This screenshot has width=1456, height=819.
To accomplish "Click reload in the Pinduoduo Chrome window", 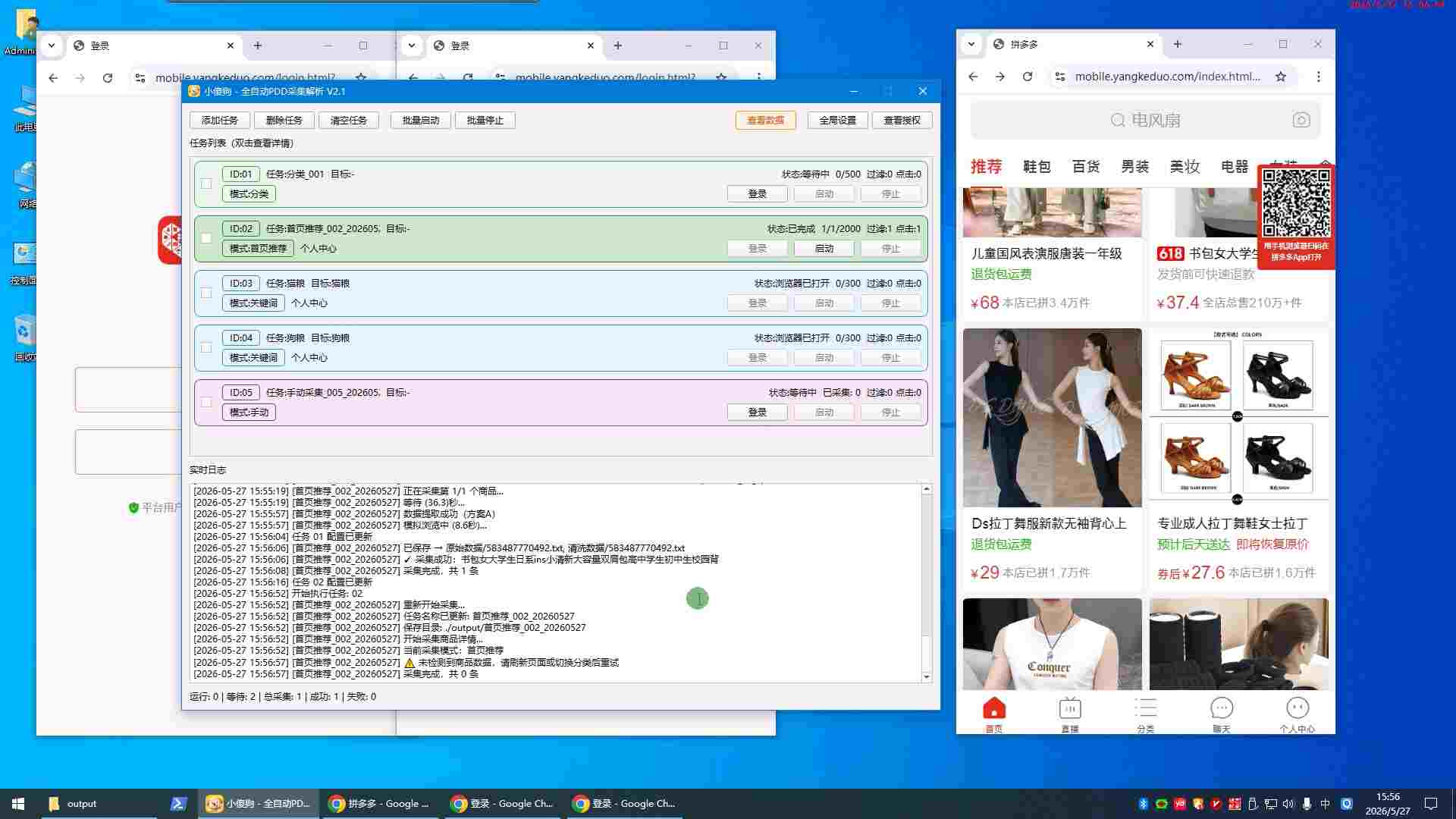I will [1028, 77].
